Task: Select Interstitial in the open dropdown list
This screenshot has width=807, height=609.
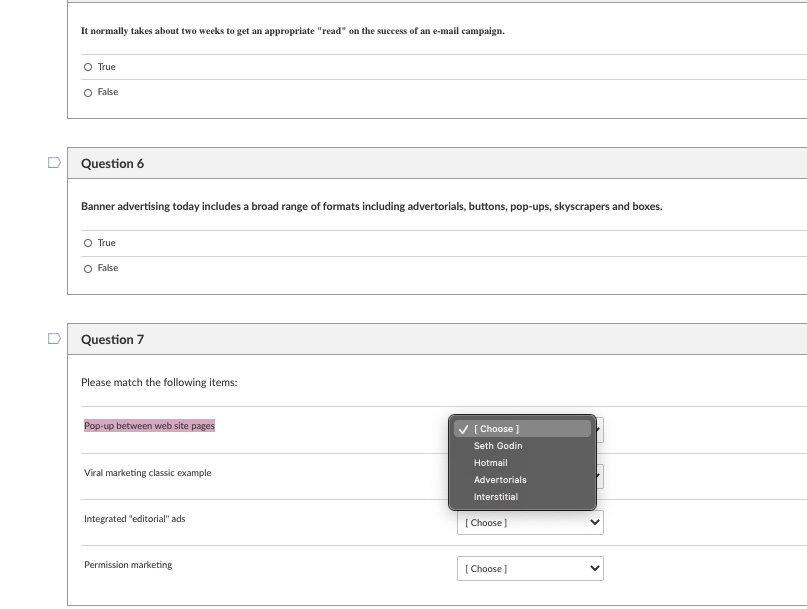Action: (496, 497)
